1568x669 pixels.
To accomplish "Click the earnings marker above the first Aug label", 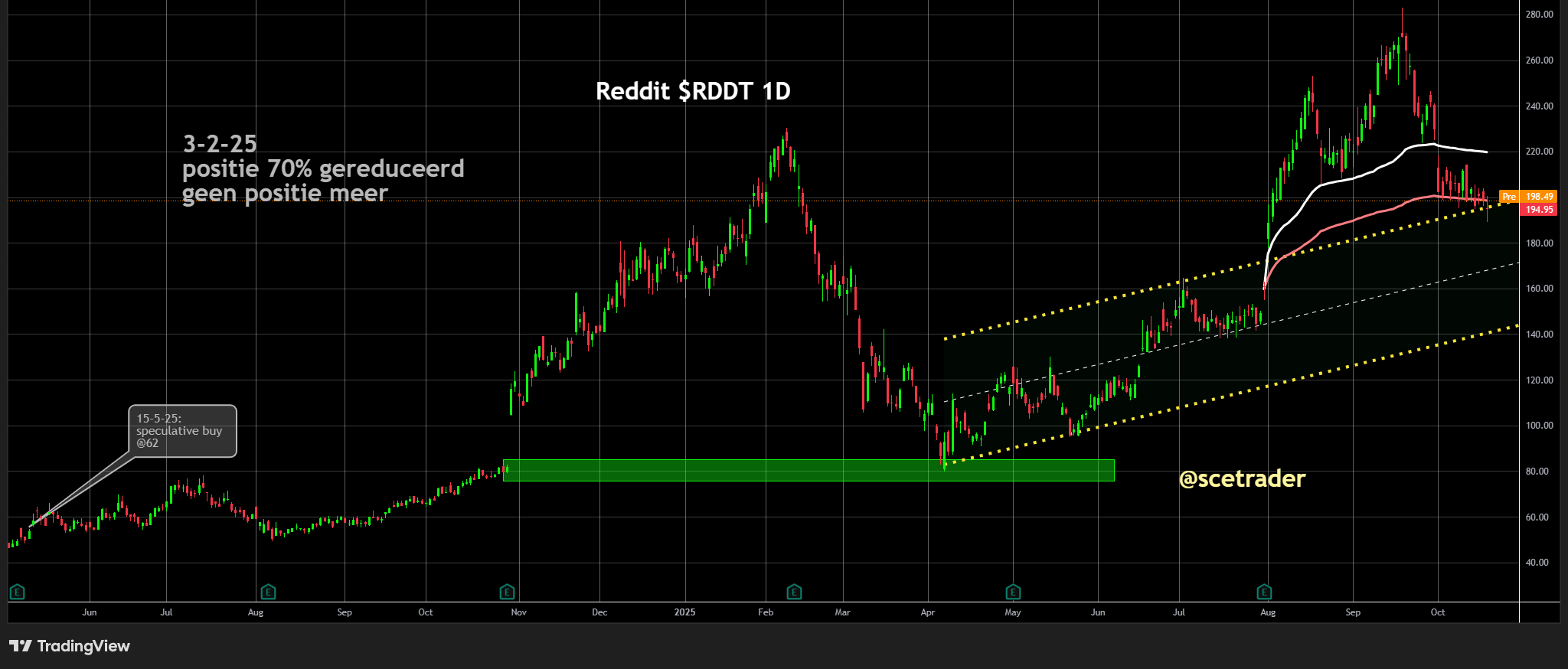I will (x=268, y=592).
